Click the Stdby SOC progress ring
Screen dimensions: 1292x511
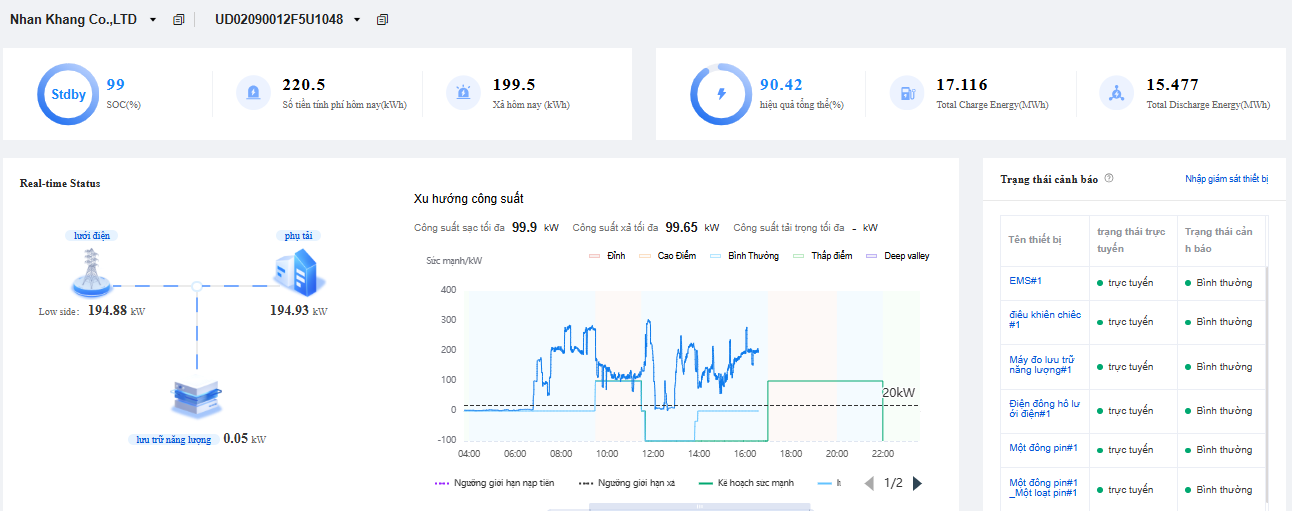point(69,94)
